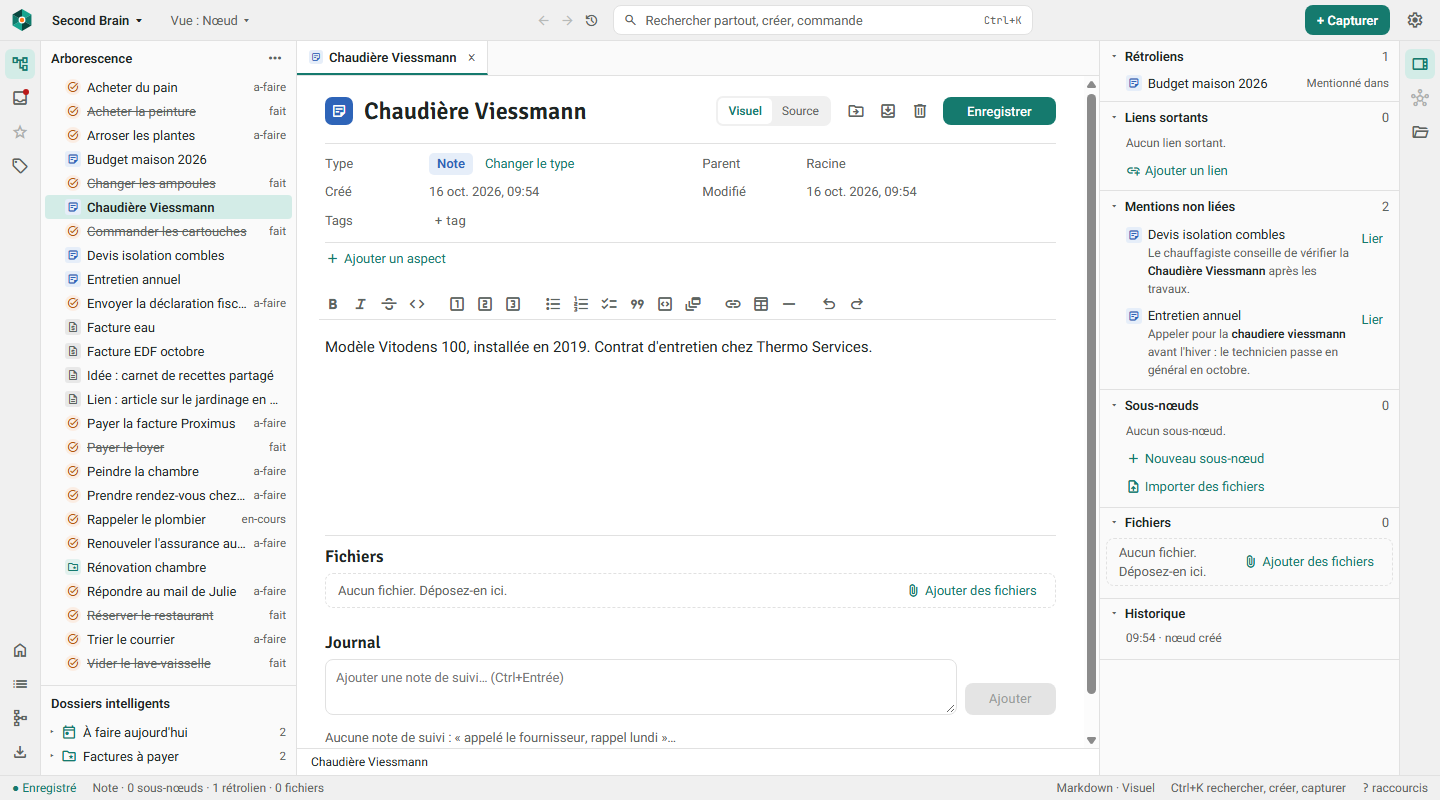The image size is (1440, 800).
Task: Open the inbox from the left rail
Action: coord(20,98)
